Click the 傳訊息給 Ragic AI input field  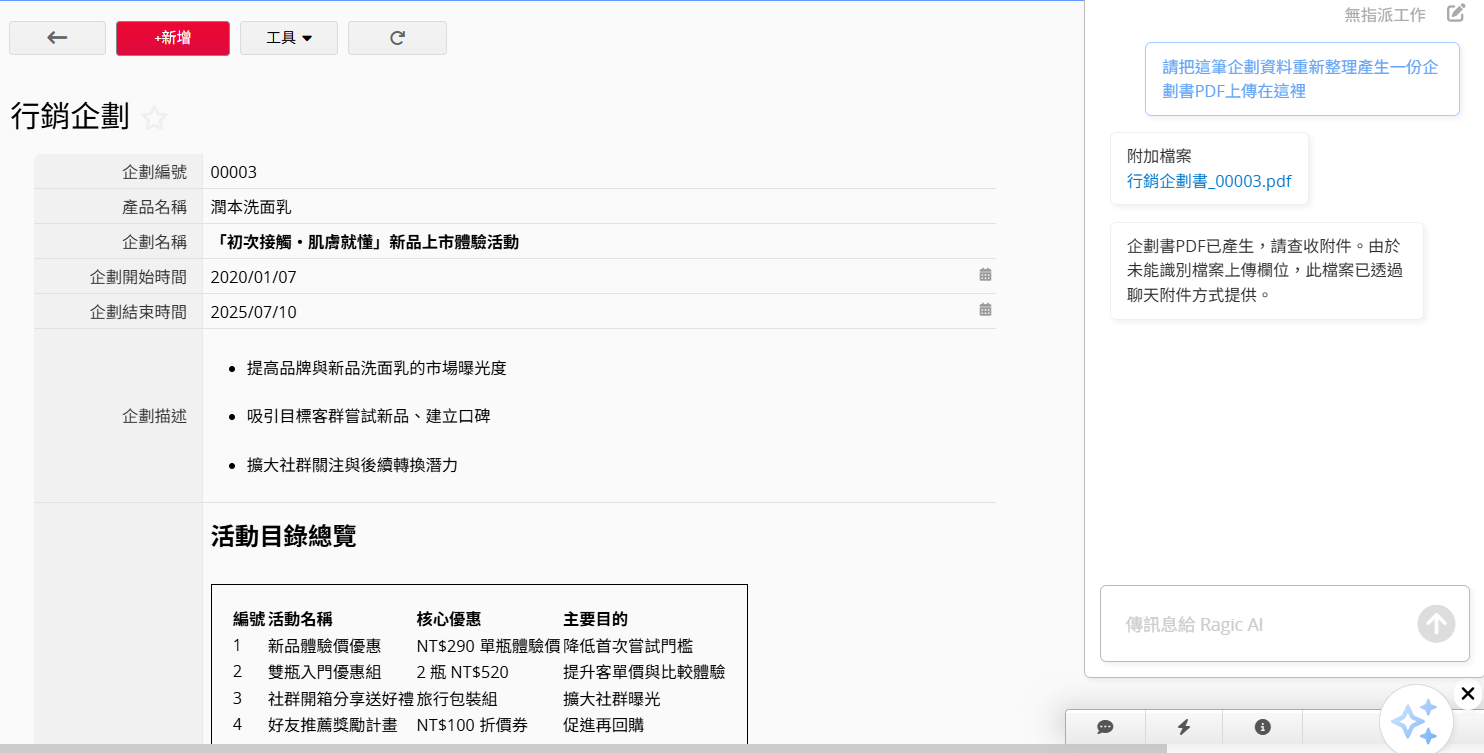coord(1260,624)
